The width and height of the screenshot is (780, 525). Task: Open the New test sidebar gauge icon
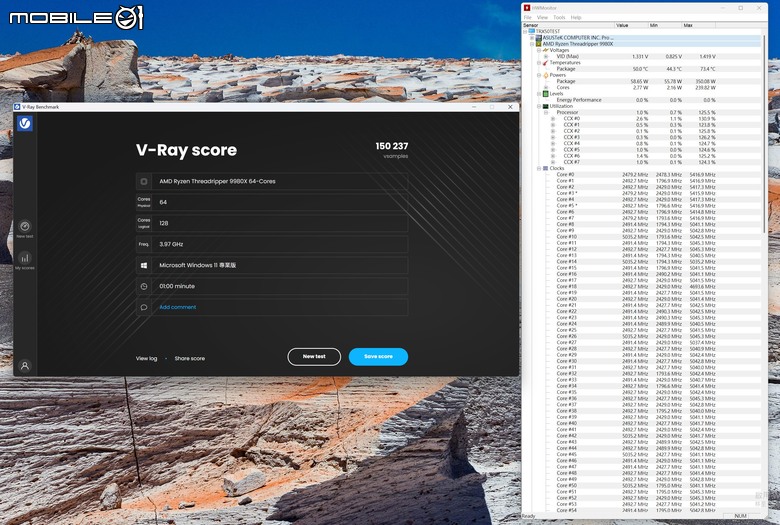[x=25, y=226]
